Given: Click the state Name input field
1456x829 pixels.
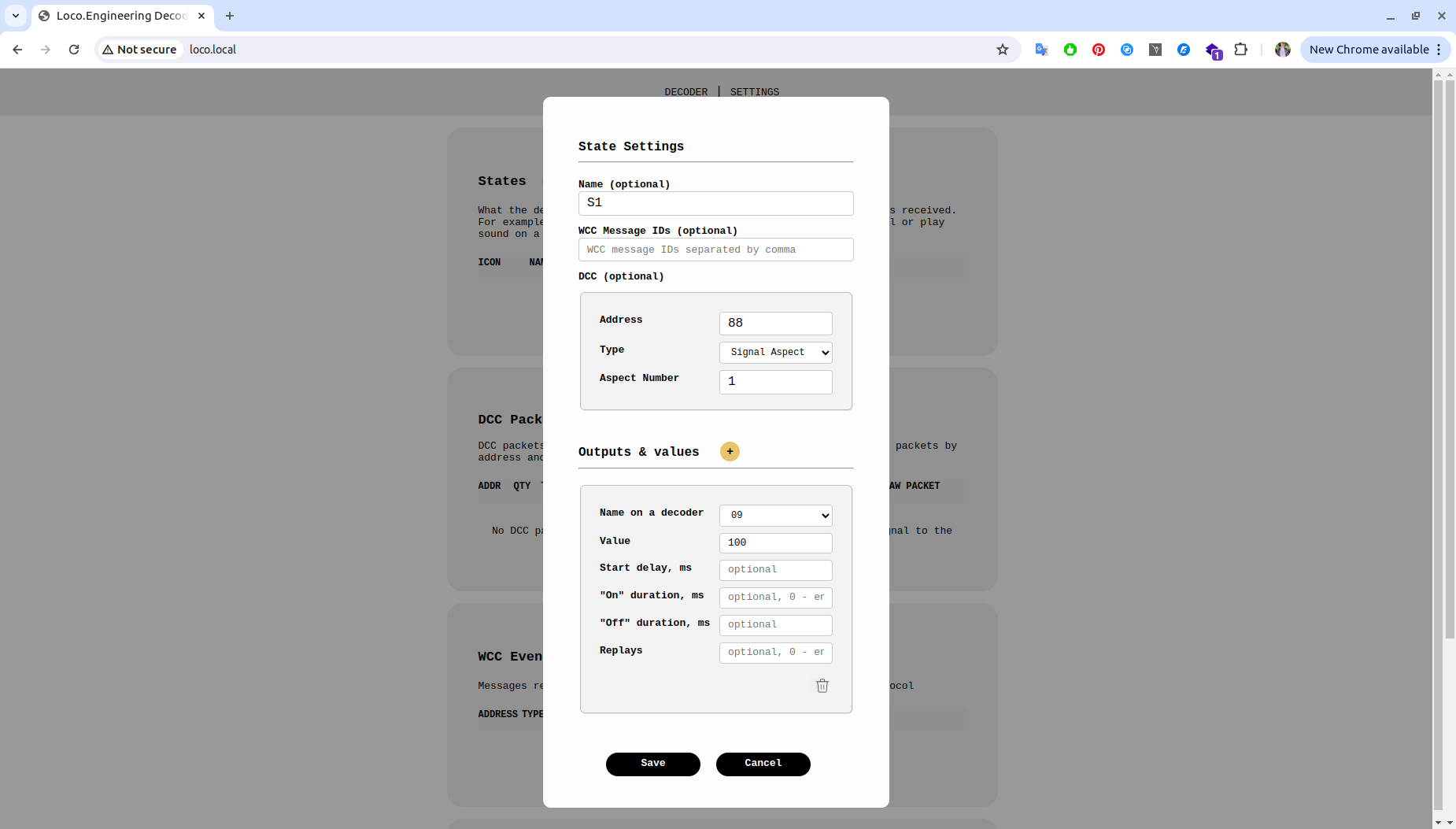Looking at the screenshot, I should tap(715, 203).
